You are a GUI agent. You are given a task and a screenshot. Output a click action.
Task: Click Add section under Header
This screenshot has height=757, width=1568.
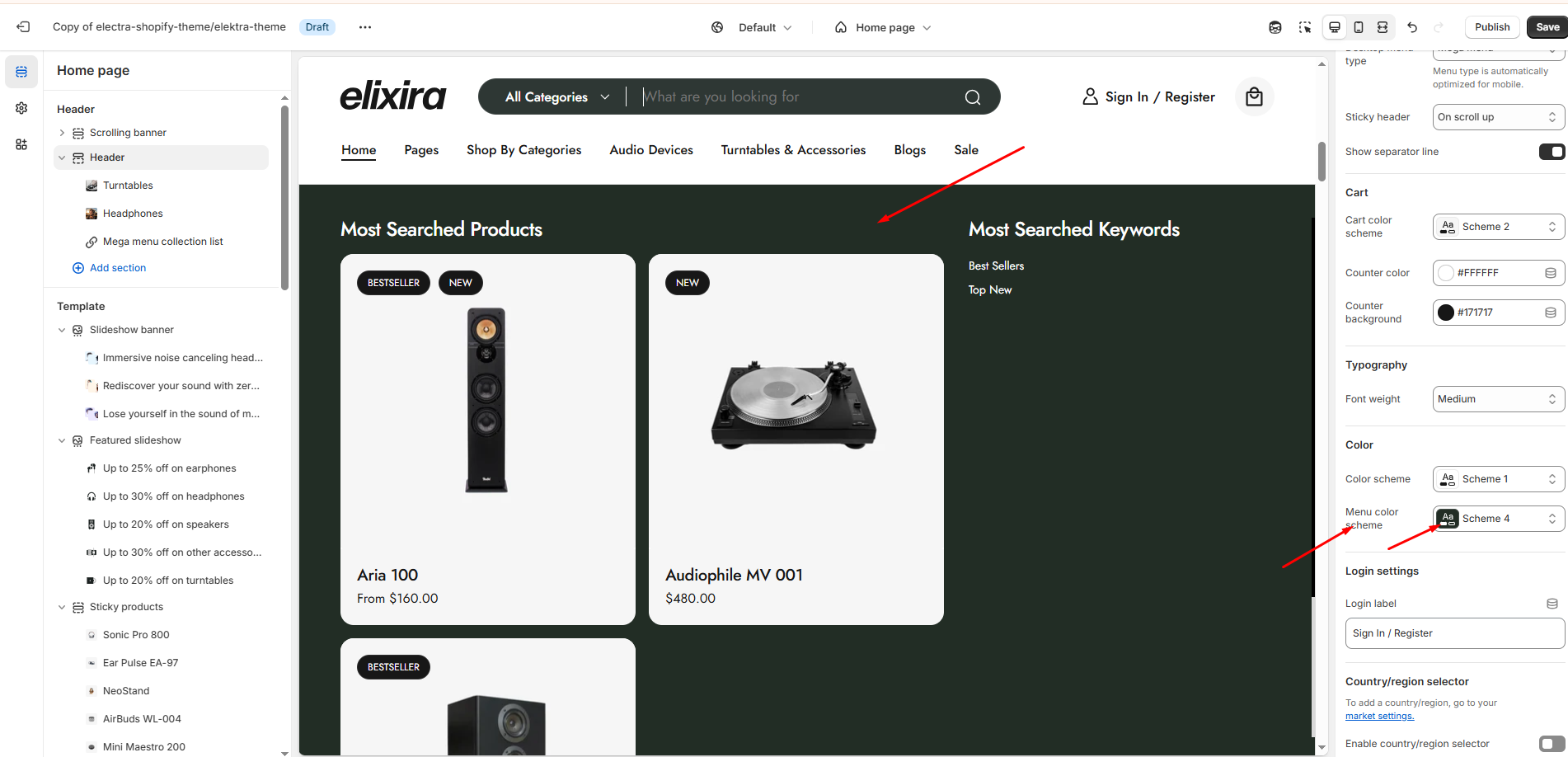pyautogui.click(x=109, y=268)
